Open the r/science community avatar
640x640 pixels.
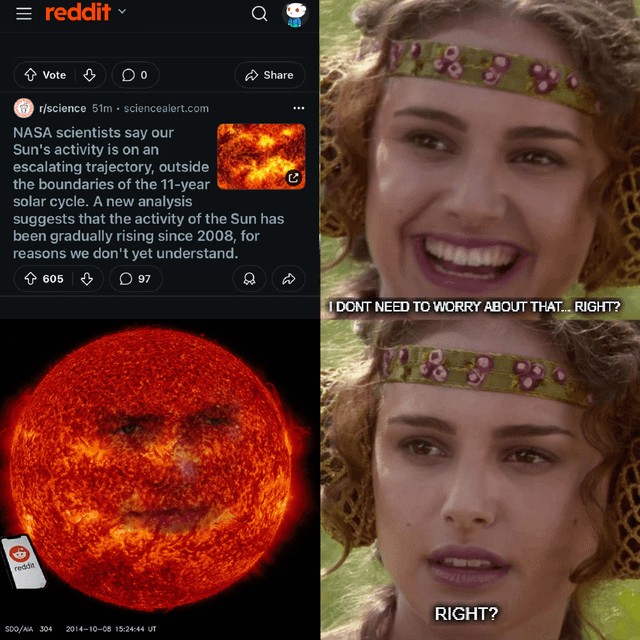click(x=24, y=108)
